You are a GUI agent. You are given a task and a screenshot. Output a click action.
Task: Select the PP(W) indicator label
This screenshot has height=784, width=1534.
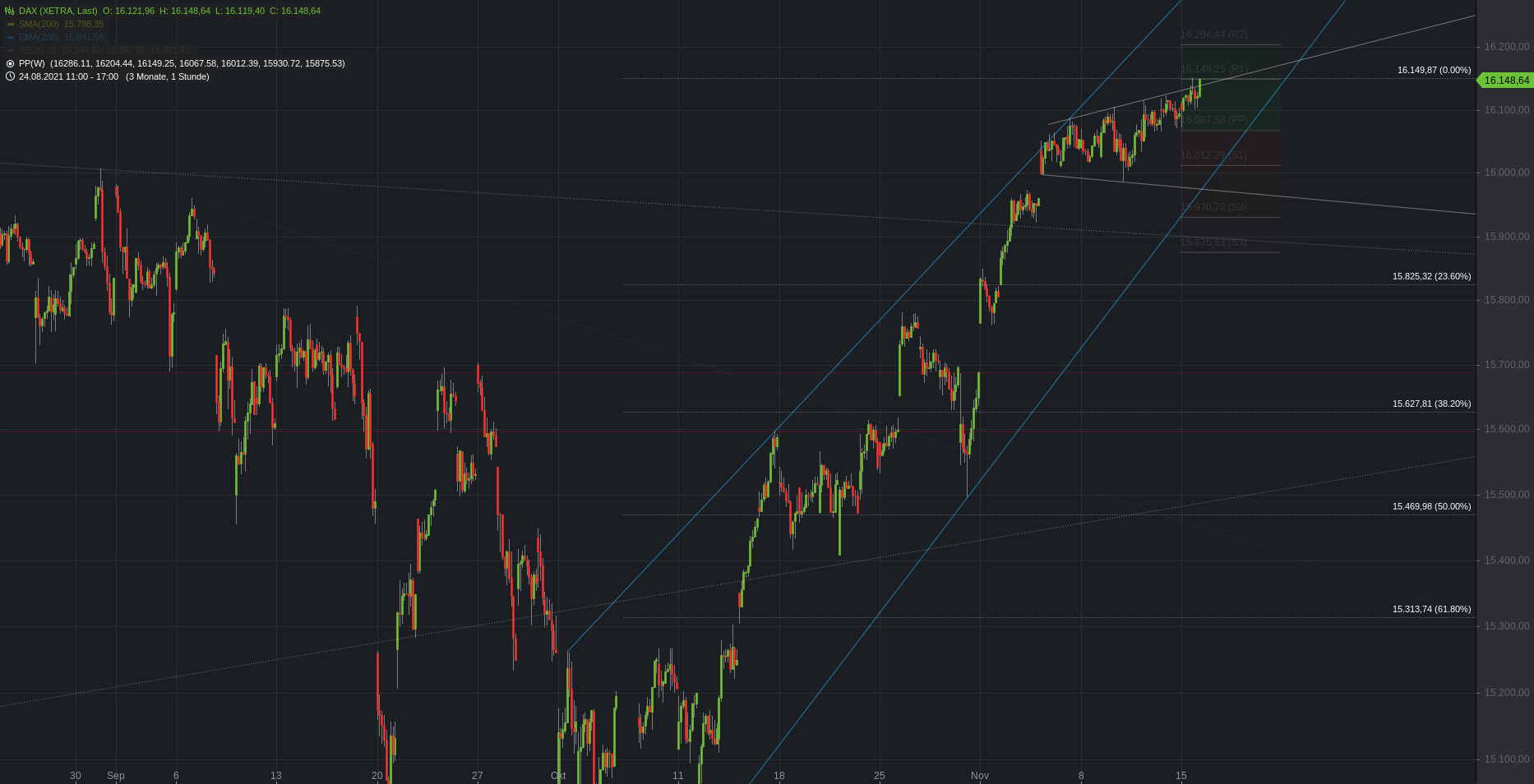(x=32, y=63)
